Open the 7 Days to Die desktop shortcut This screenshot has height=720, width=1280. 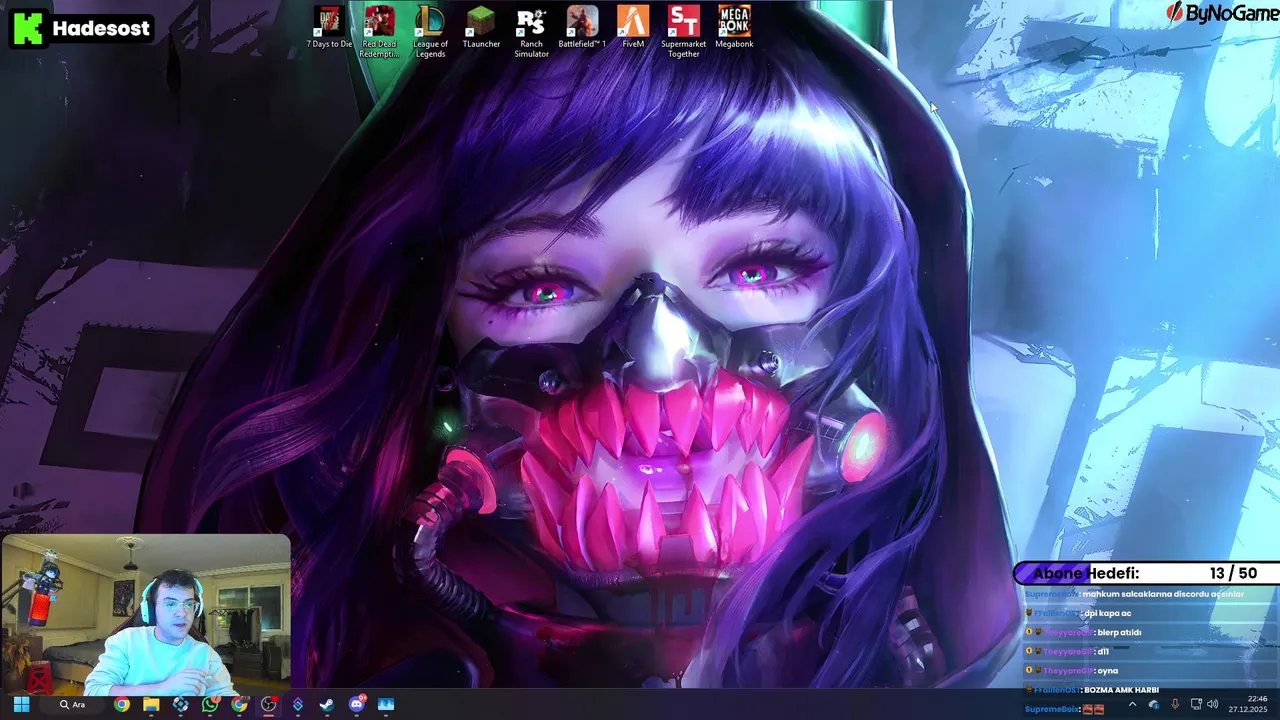click(x=329, y=28)
